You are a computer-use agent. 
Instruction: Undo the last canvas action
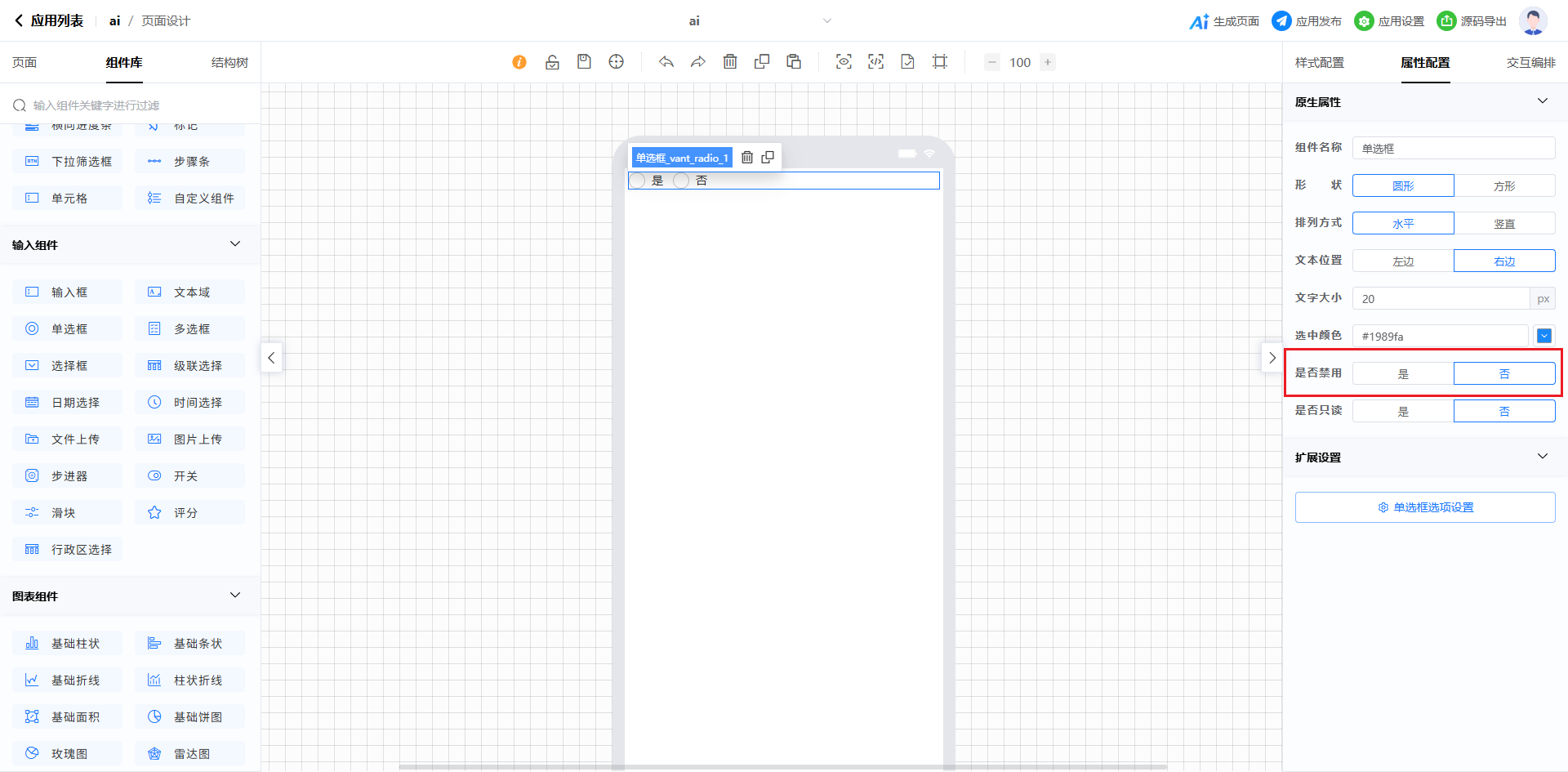point(666,62)
